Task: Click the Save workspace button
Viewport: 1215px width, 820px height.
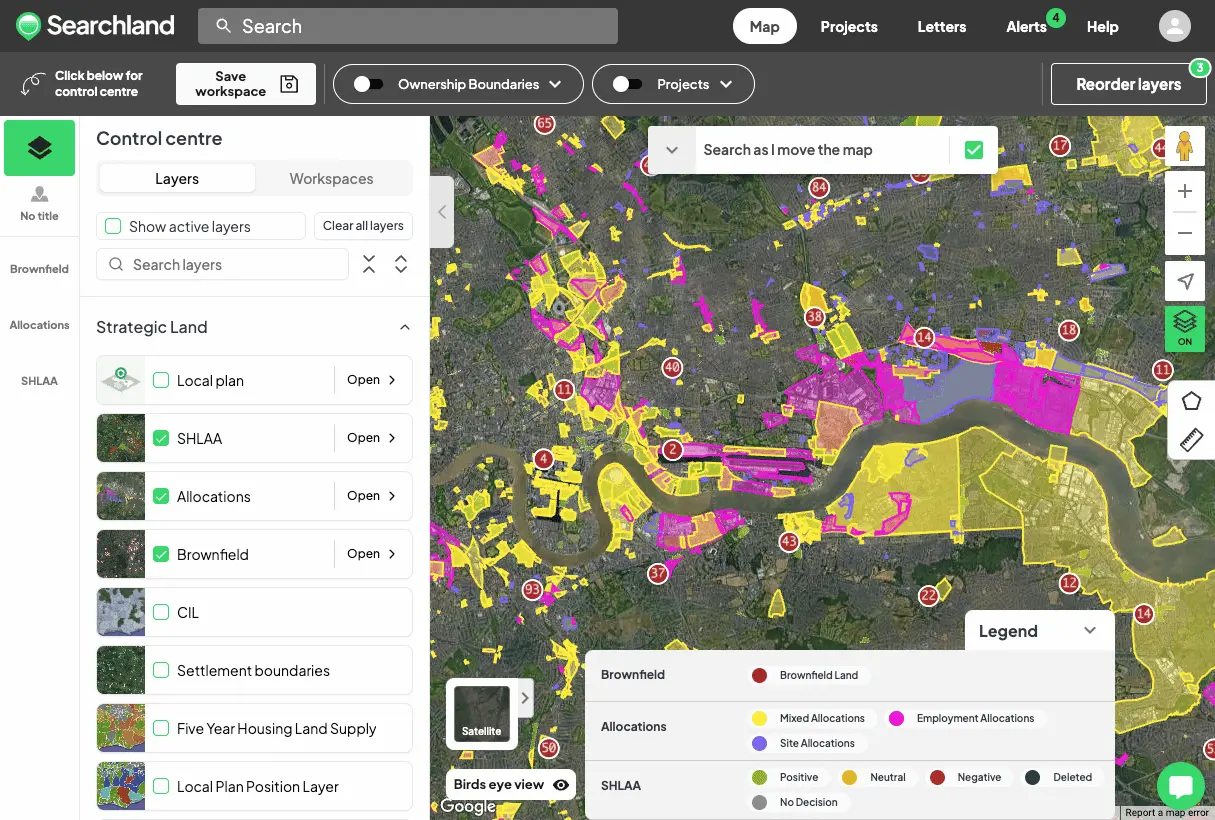Action: coord(245,83)
